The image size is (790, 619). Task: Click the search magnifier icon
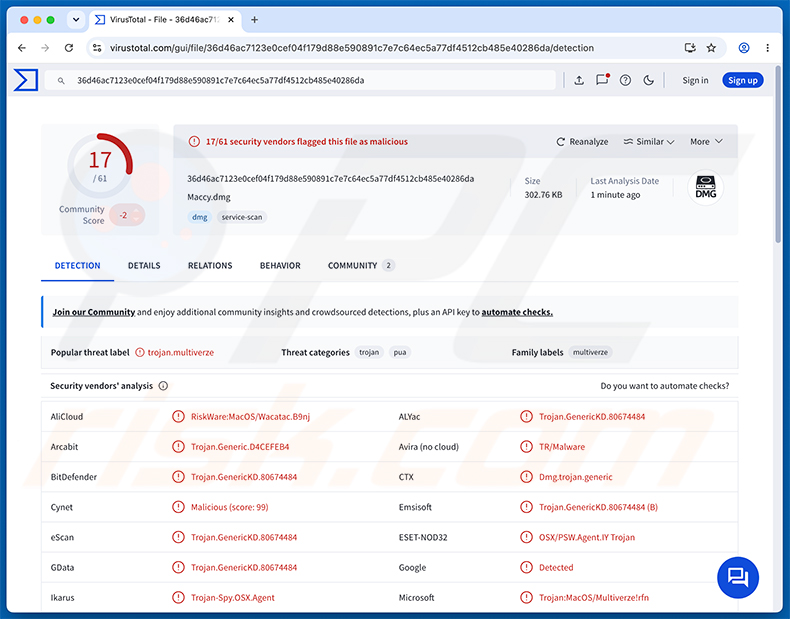pos(61,81)
